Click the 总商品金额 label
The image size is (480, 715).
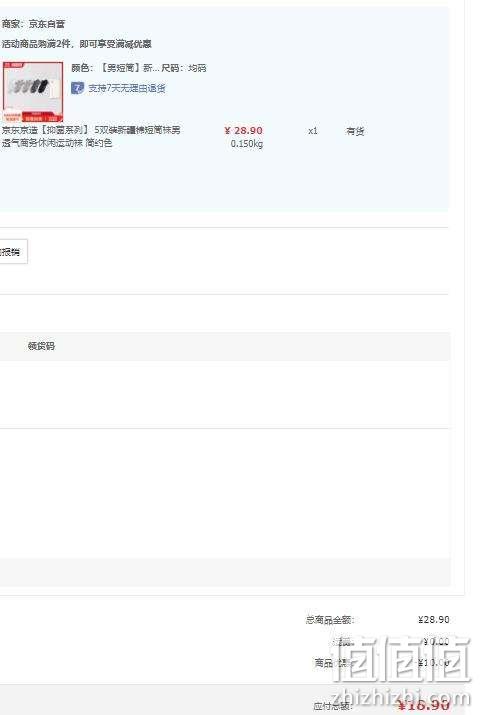pyautogui.click(x=330, y=620)
